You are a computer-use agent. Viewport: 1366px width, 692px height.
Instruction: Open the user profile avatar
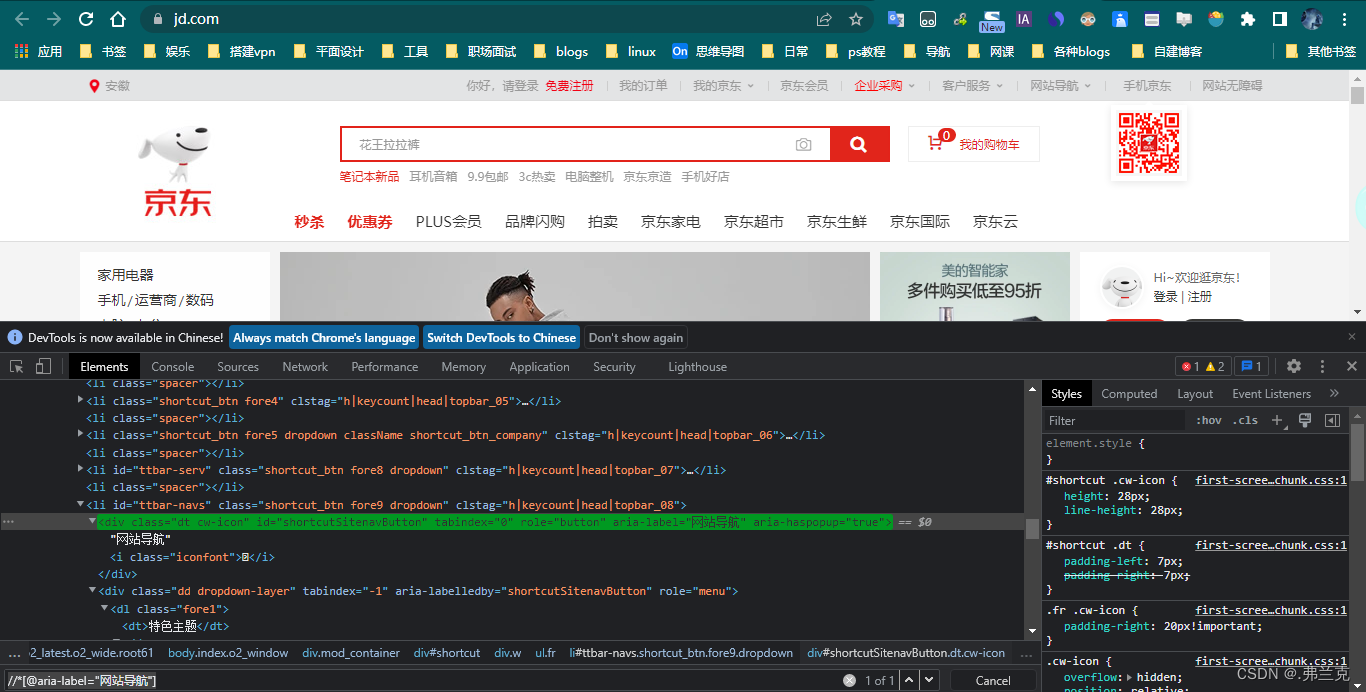pyautogui.click(x=1313, y=19)
